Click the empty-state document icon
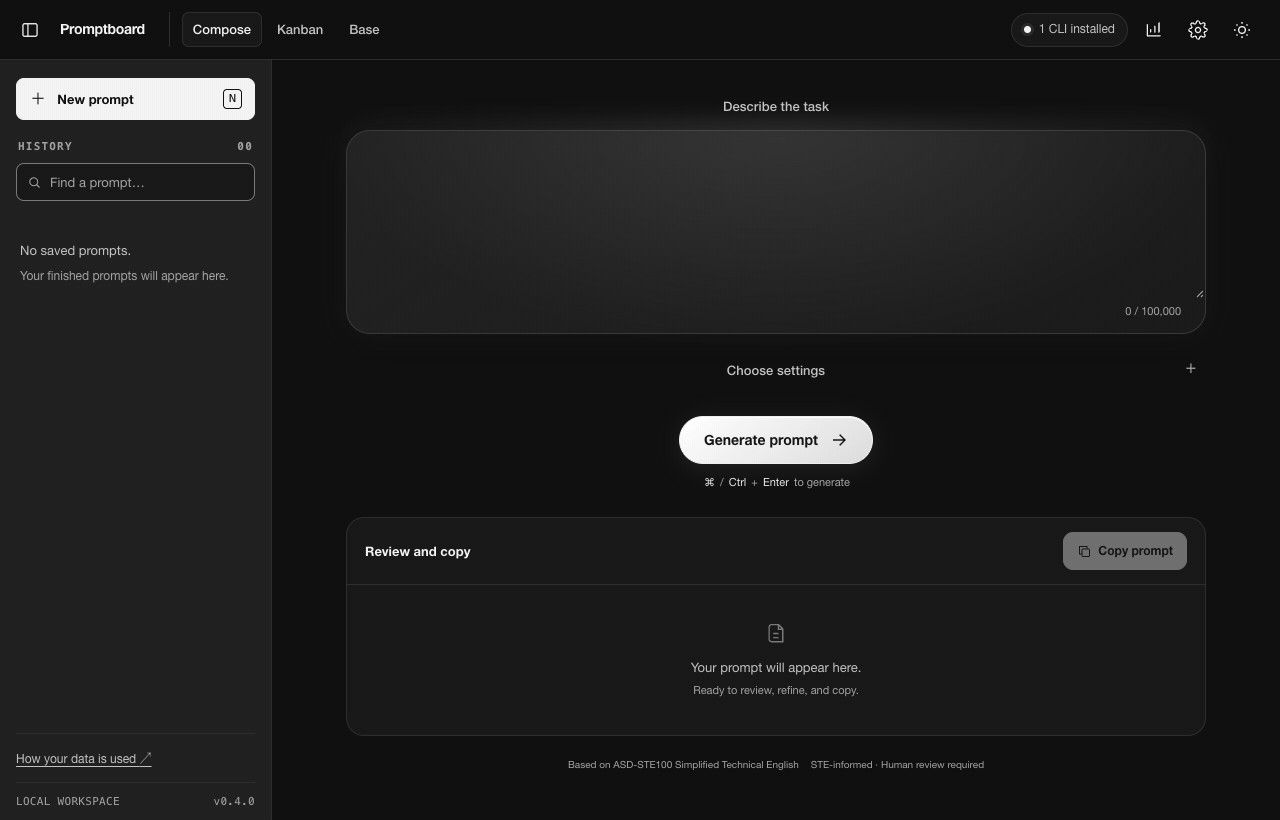Viewport: 1280px width, 820px height. coord(776,633)
